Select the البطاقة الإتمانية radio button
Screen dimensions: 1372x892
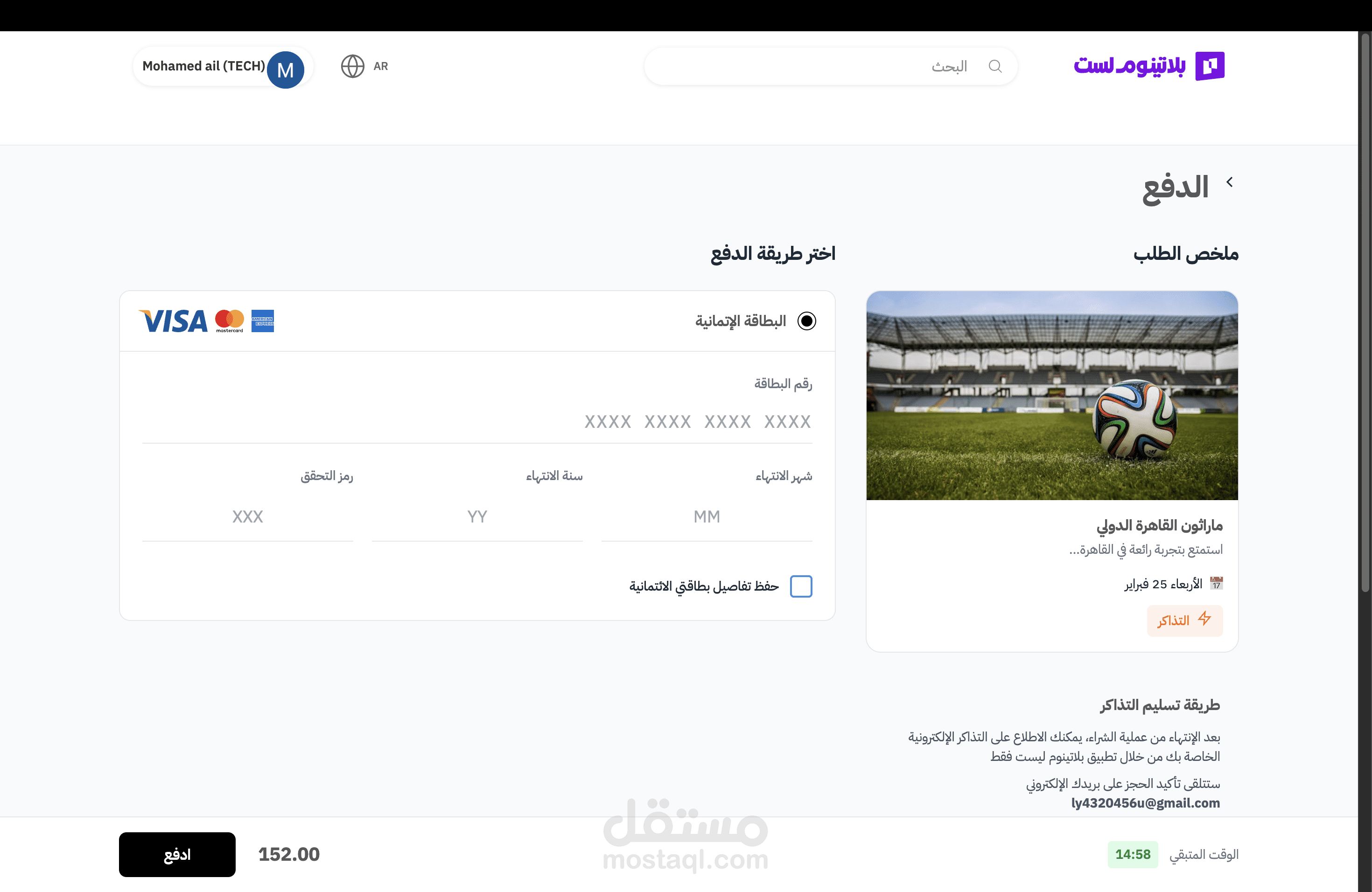806,321
